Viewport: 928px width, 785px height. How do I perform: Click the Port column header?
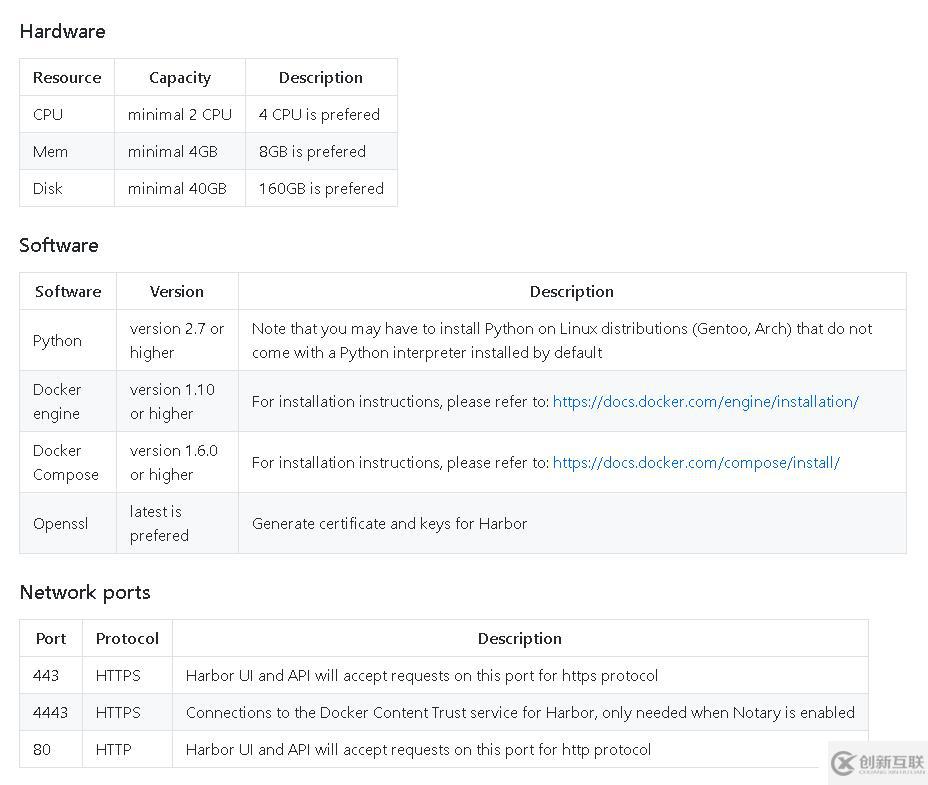tap(51, 638)
